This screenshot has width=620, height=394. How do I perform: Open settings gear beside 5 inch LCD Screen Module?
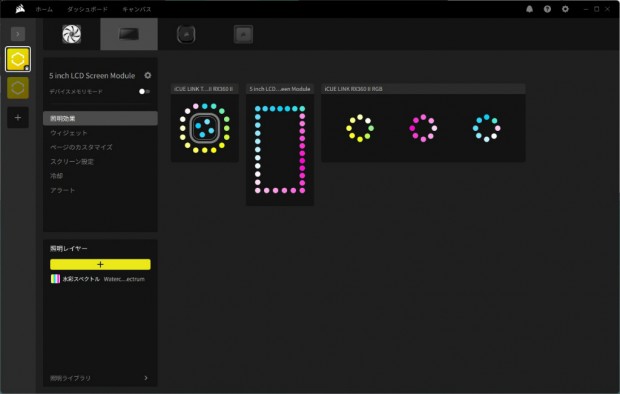[x=147, y=75]
